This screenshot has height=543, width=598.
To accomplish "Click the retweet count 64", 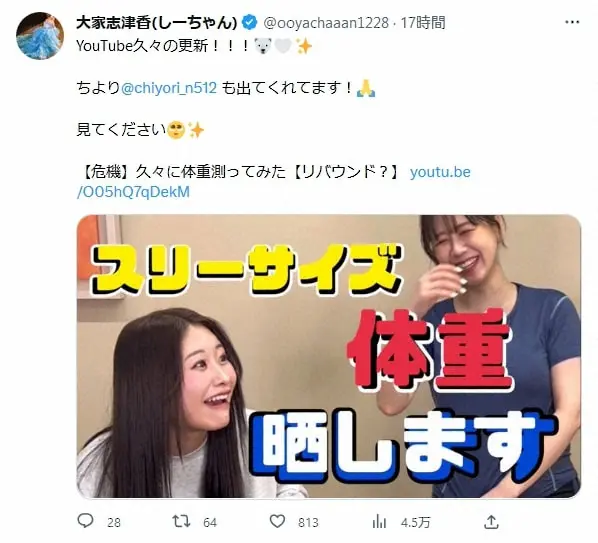I will click(x=210, y=522).
